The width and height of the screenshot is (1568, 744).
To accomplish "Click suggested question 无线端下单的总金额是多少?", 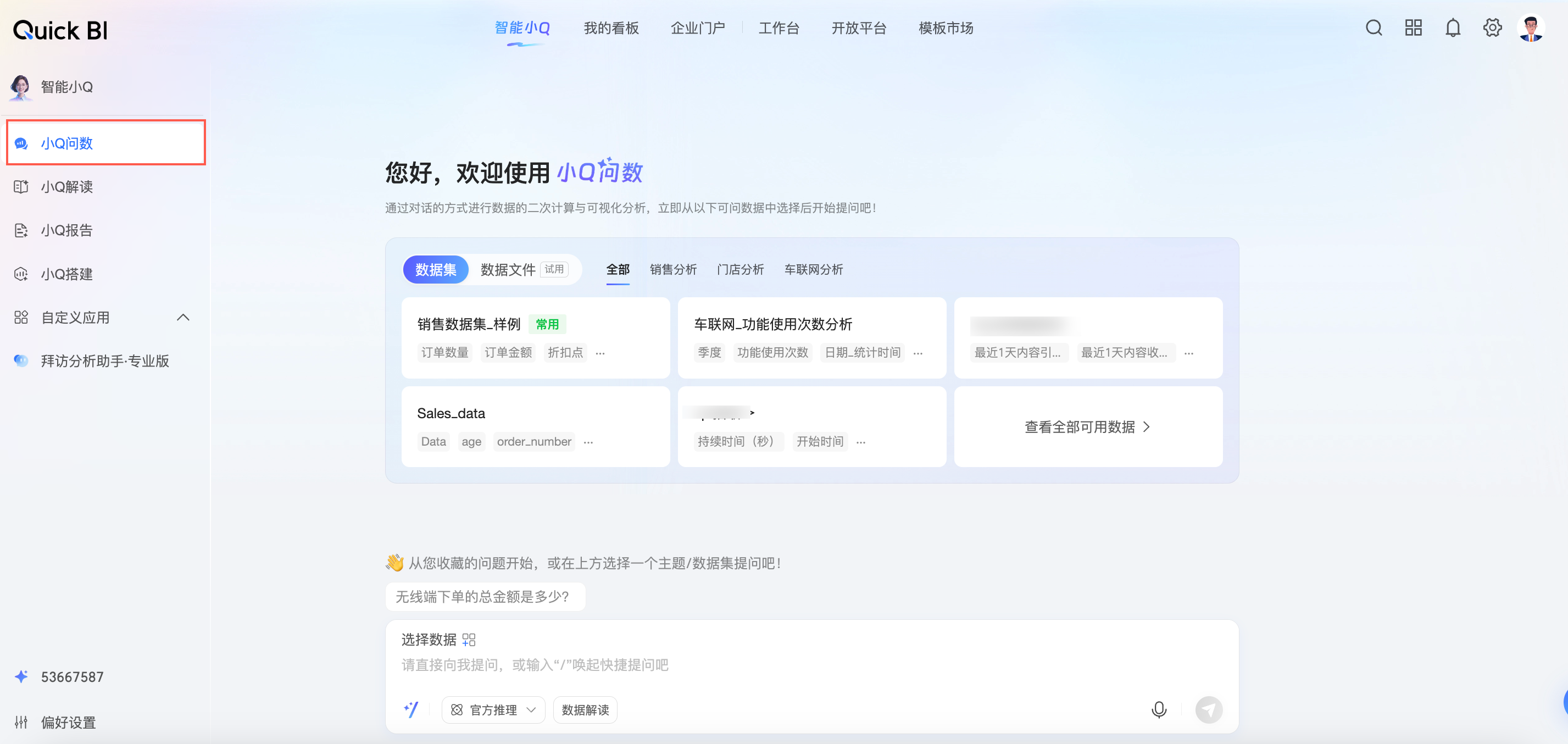I will tap(485, 597).
